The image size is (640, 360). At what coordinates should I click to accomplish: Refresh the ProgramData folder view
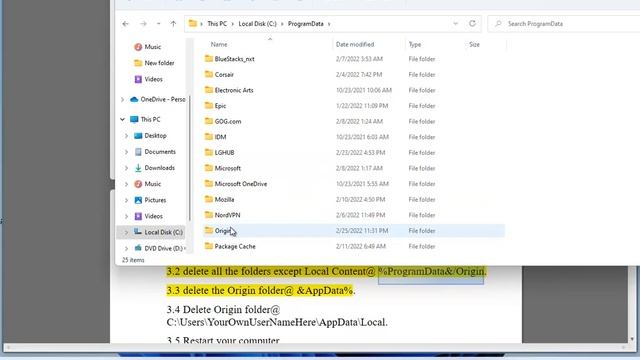(472, 23)
